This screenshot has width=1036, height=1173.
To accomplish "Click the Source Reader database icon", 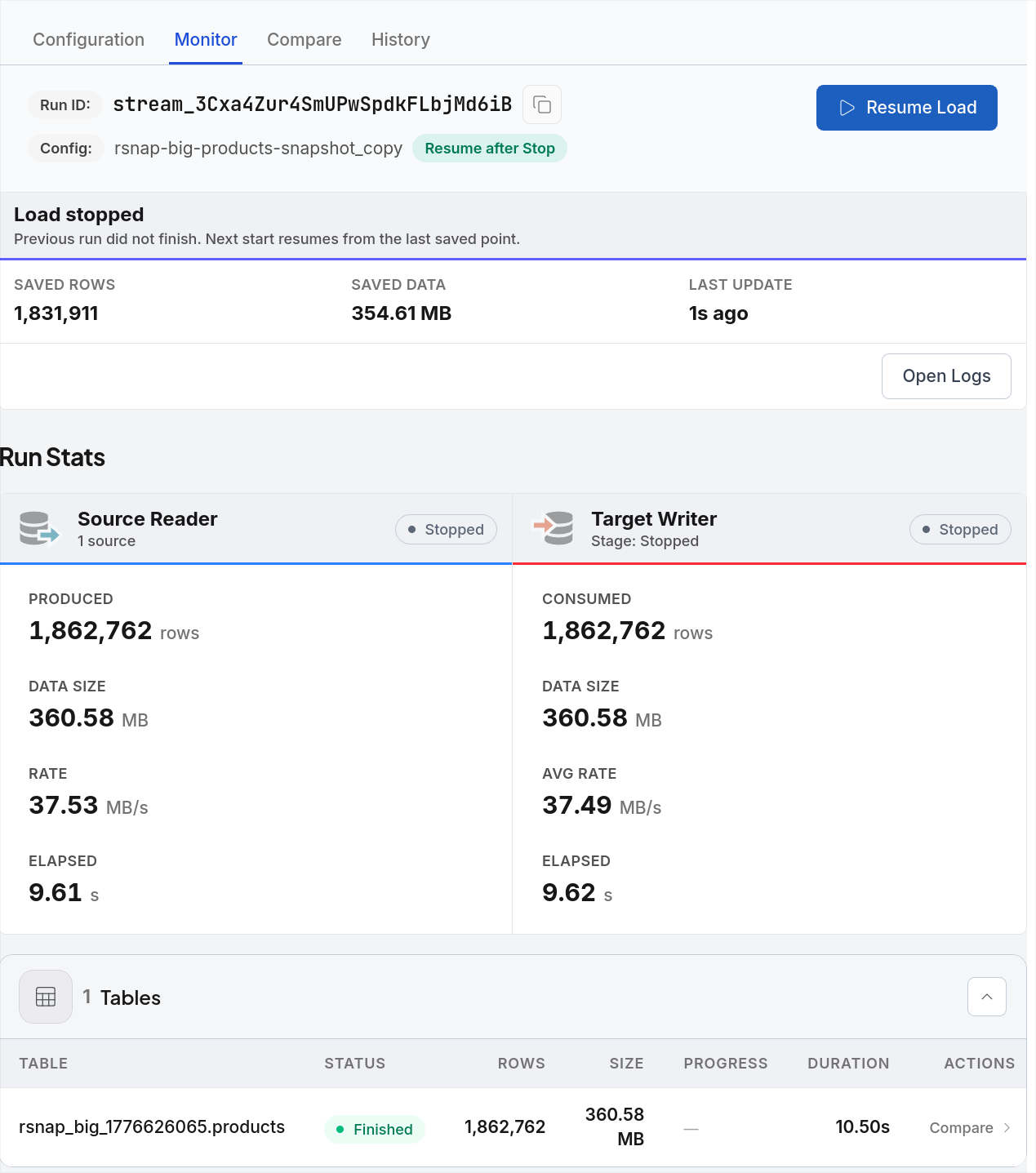I will click(x=39, y=528).
